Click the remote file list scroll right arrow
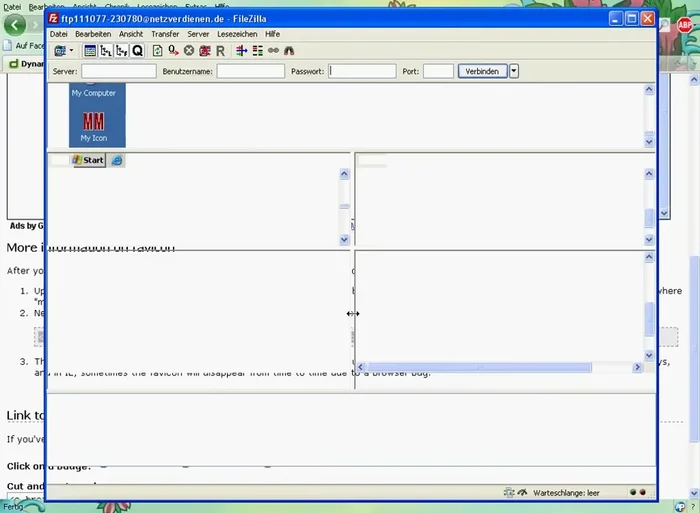700x513 pixels. 638,367
